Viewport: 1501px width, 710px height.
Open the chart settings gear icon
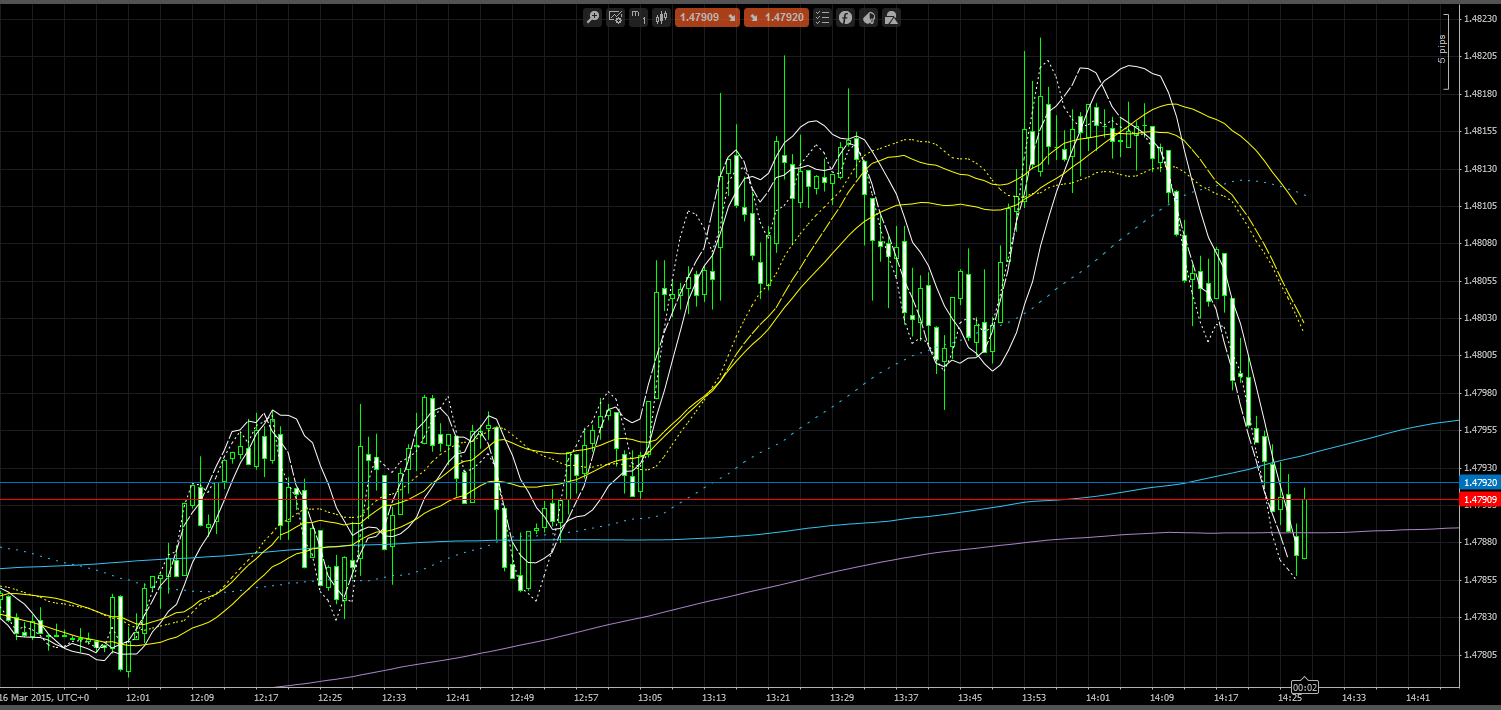pyautogui.click(x=615, y=17)
